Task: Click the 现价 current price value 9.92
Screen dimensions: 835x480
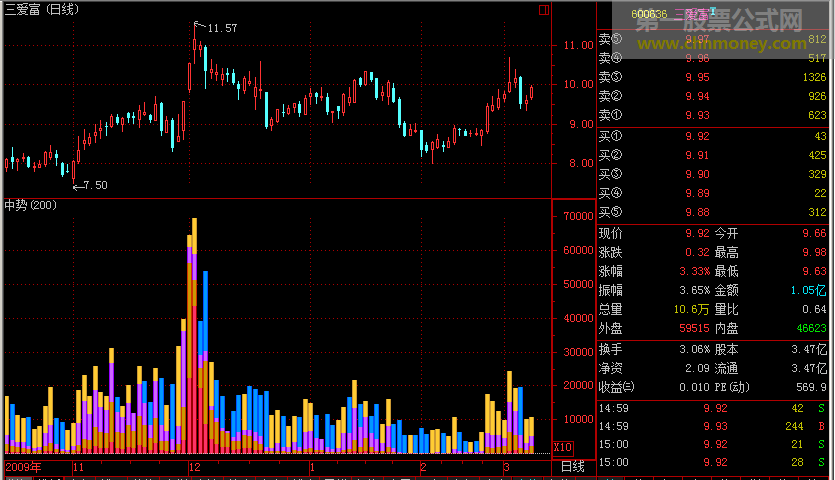Action: point(697,233)
